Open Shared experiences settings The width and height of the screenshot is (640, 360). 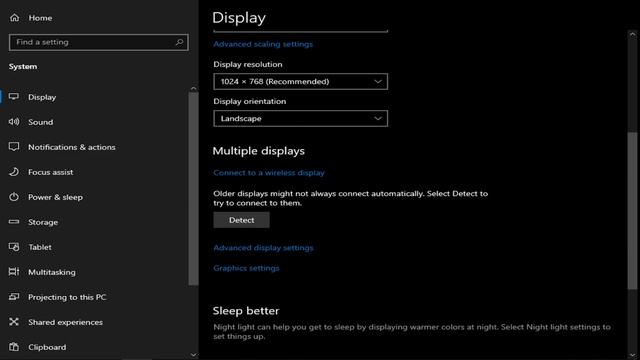coord(65,322)
